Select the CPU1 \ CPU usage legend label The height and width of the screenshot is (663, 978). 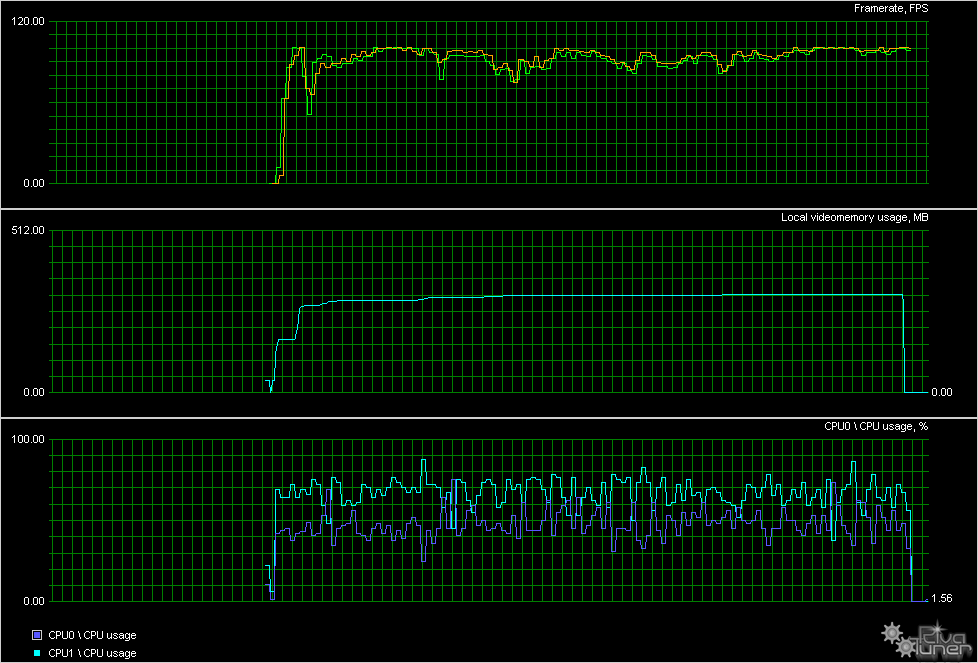click(92, 653)
